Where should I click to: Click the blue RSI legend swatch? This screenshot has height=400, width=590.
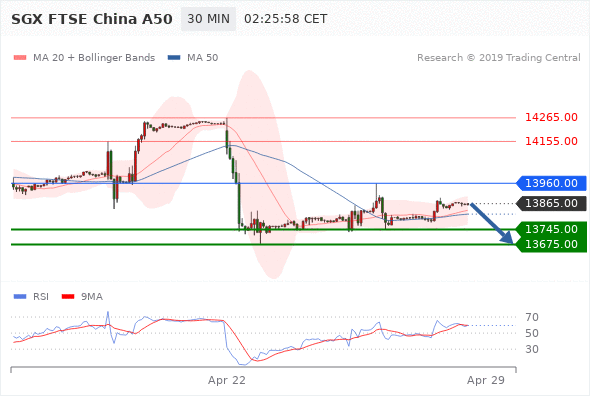click(x=20, y=297)
